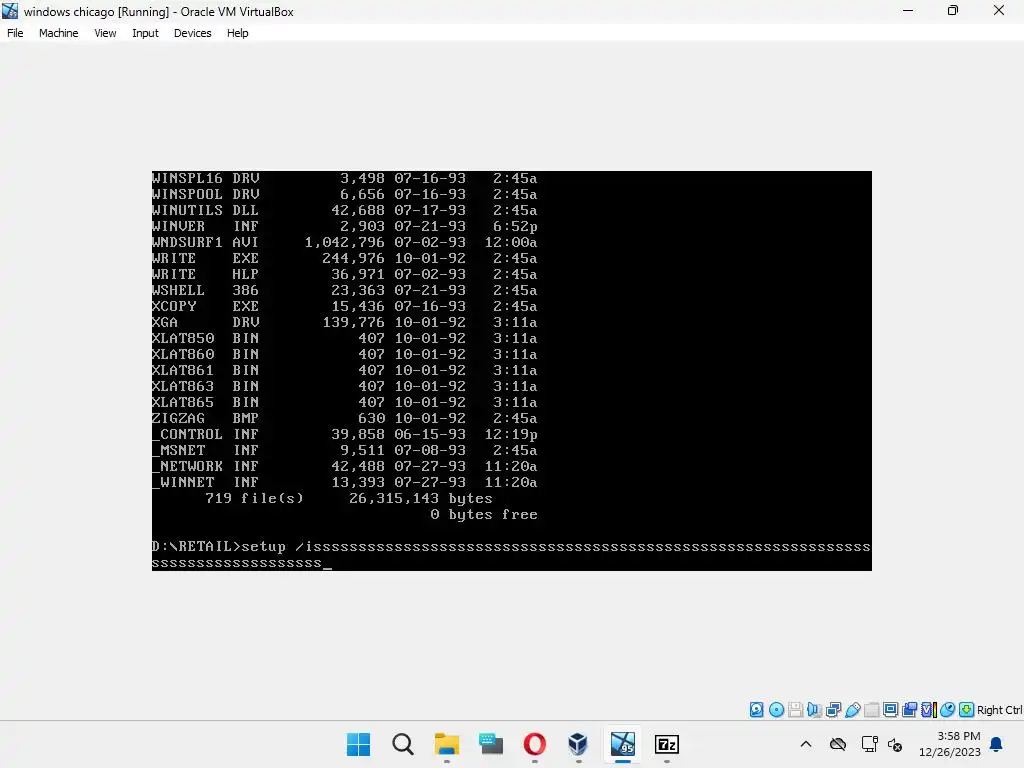
Task: Click the WNDSURF1 AVI file line
Action: pyautogui.click(x=345, y=242)
